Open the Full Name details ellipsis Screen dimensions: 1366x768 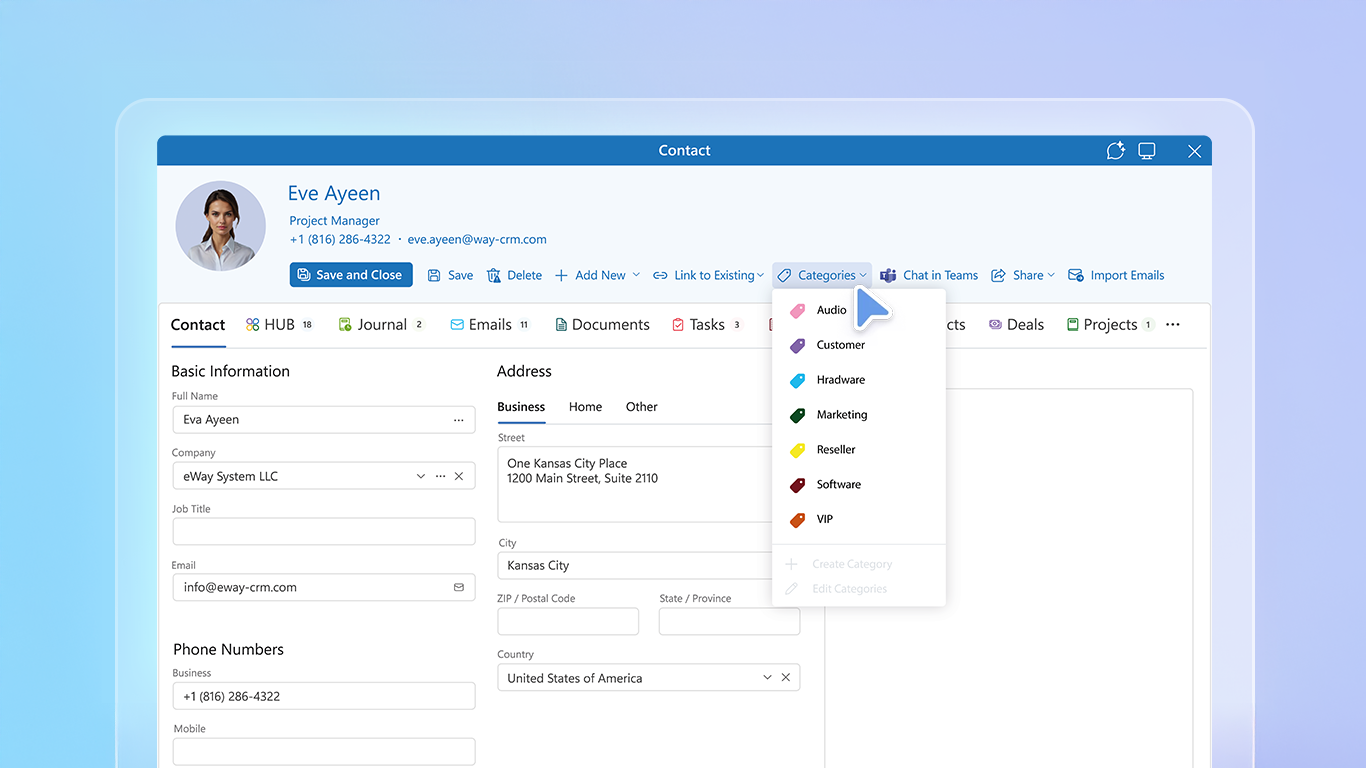coord(459,420)
